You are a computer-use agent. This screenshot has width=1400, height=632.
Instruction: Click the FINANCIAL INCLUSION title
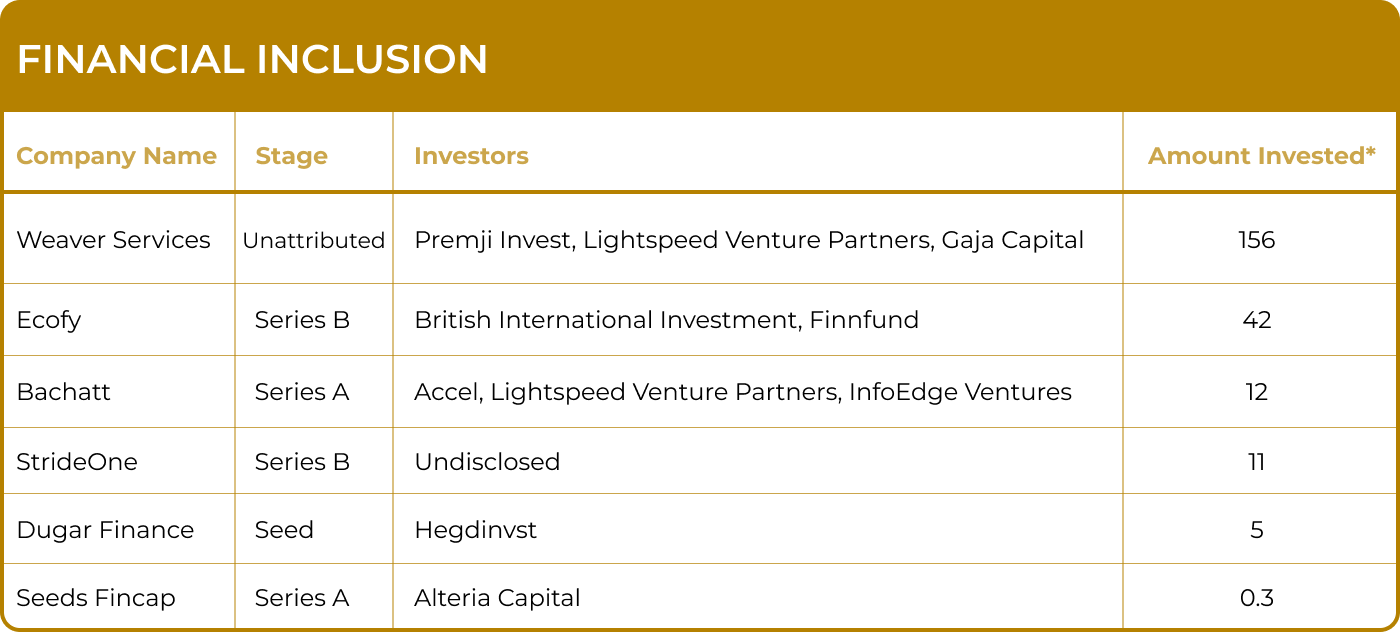(x=252, y=60)
